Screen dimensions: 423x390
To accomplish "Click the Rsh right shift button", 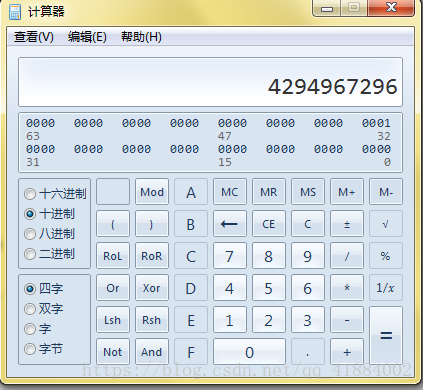I will [152, 320].
